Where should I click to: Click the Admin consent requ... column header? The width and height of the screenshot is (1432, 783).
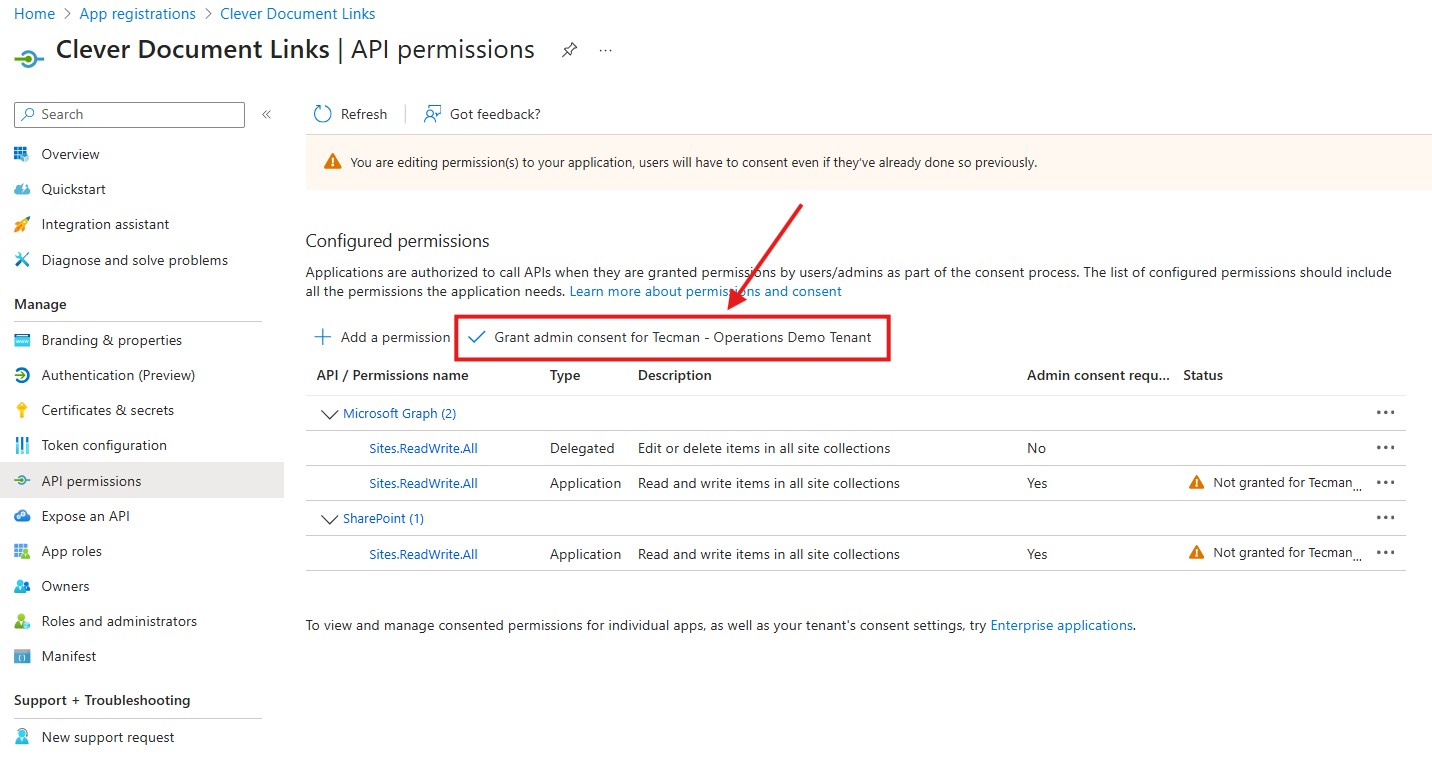click(x=1098, y=375)
